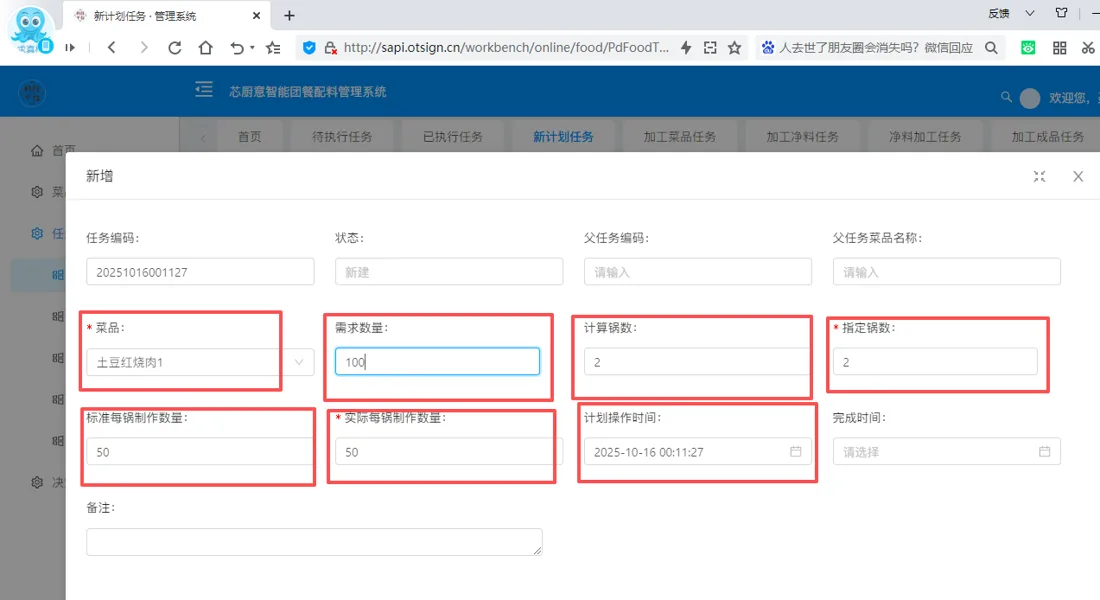
Task: Click the news headline 人去世了朋友圈会消失吗
Action: pos(876,48)
